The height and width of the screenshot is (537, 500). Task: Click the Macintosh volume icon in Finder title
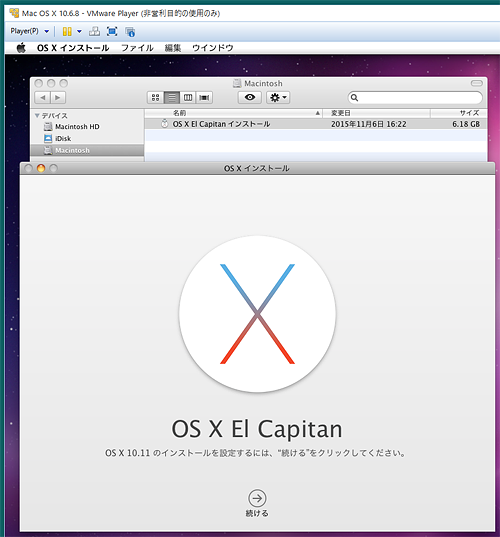pyautogui.click(x=237, y=83)
